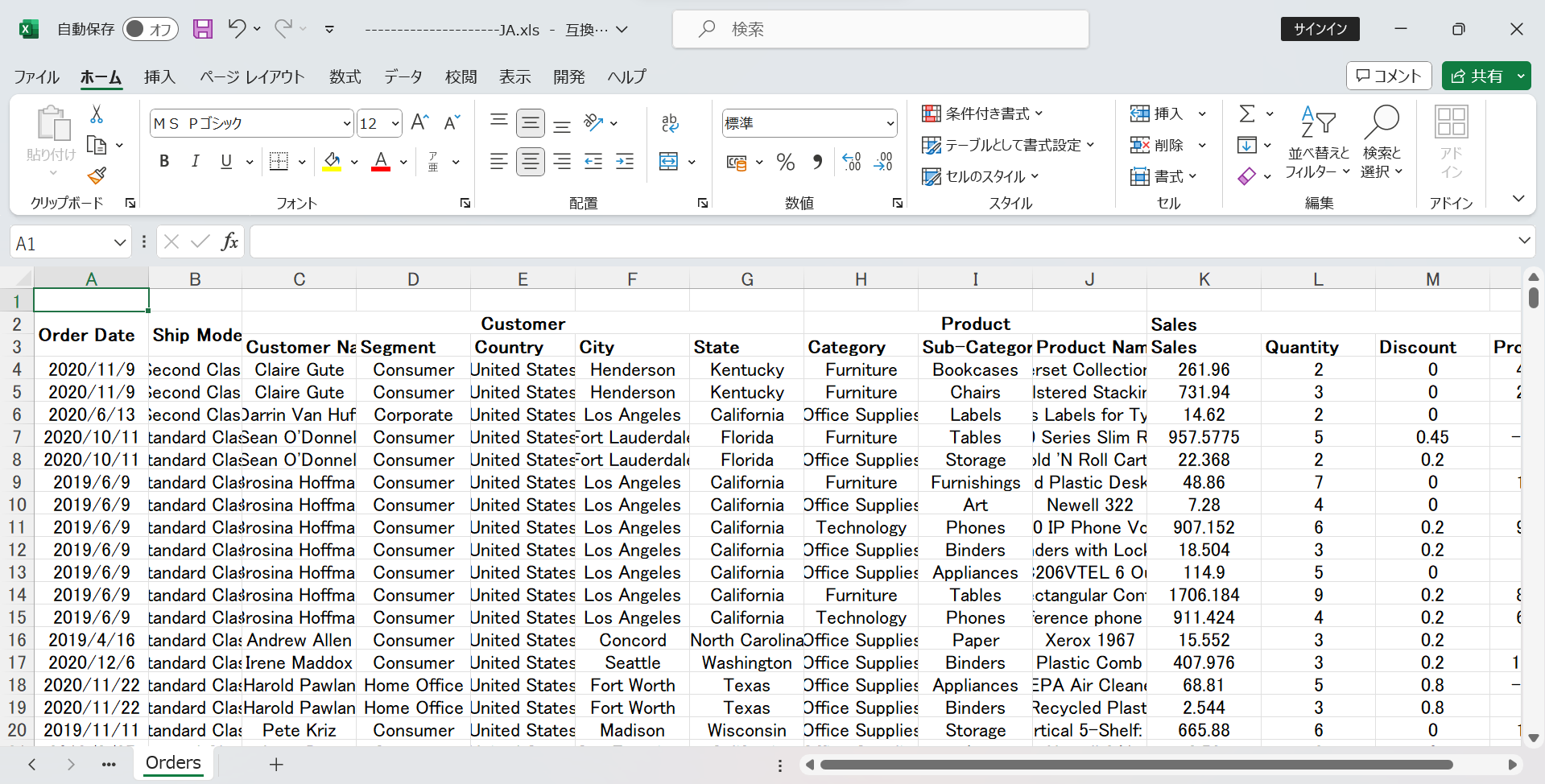
Task: Toggle middle vertical alignment button
Action: 531,122
